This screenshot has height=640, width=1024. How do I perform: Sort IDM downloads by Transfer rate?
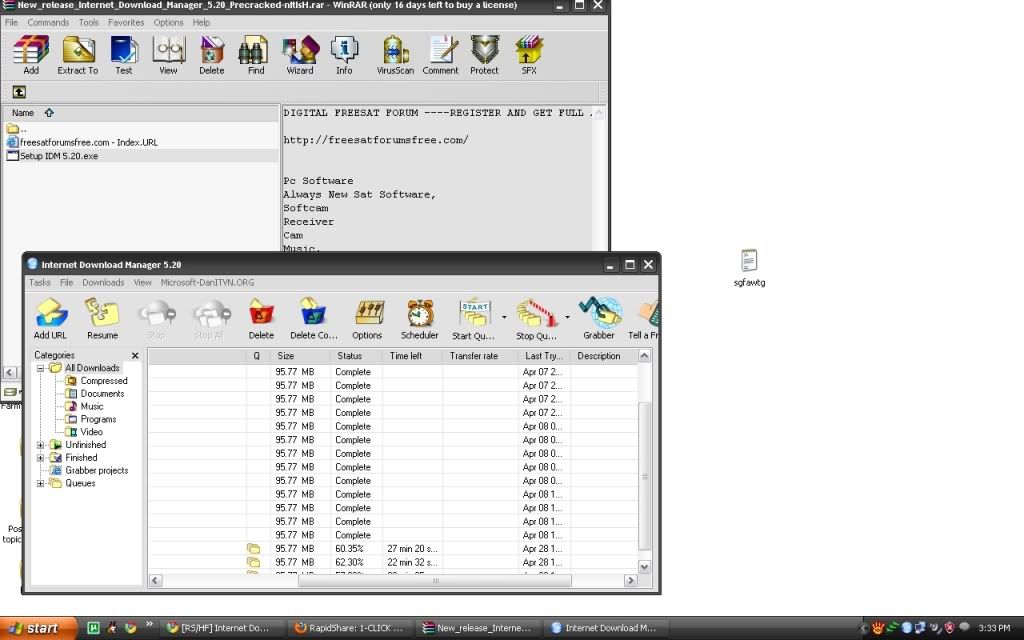pos(480,356)
